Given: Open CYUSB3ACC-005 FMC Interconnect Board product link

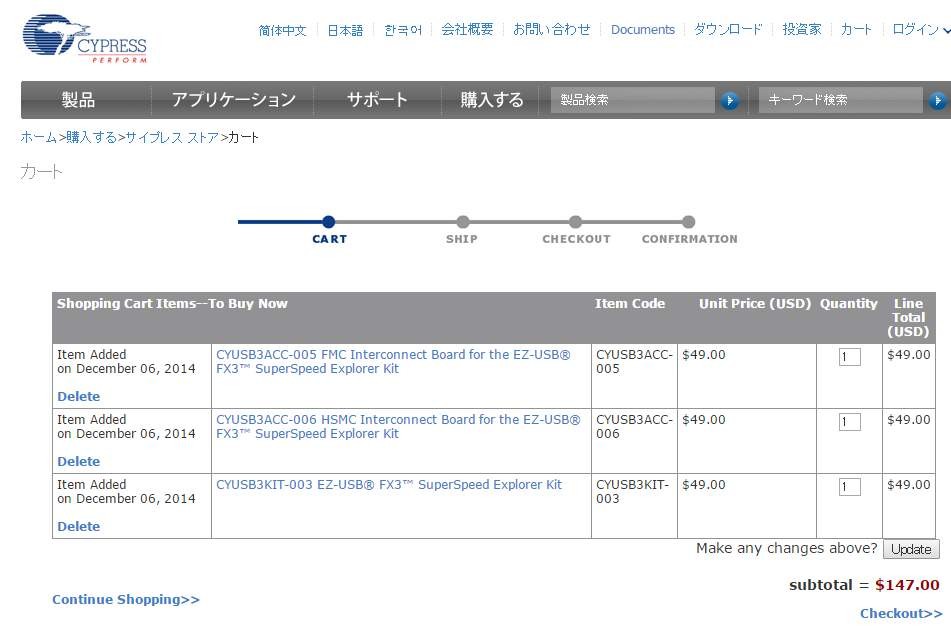Looking at the screenshot, I should [393, 362].
